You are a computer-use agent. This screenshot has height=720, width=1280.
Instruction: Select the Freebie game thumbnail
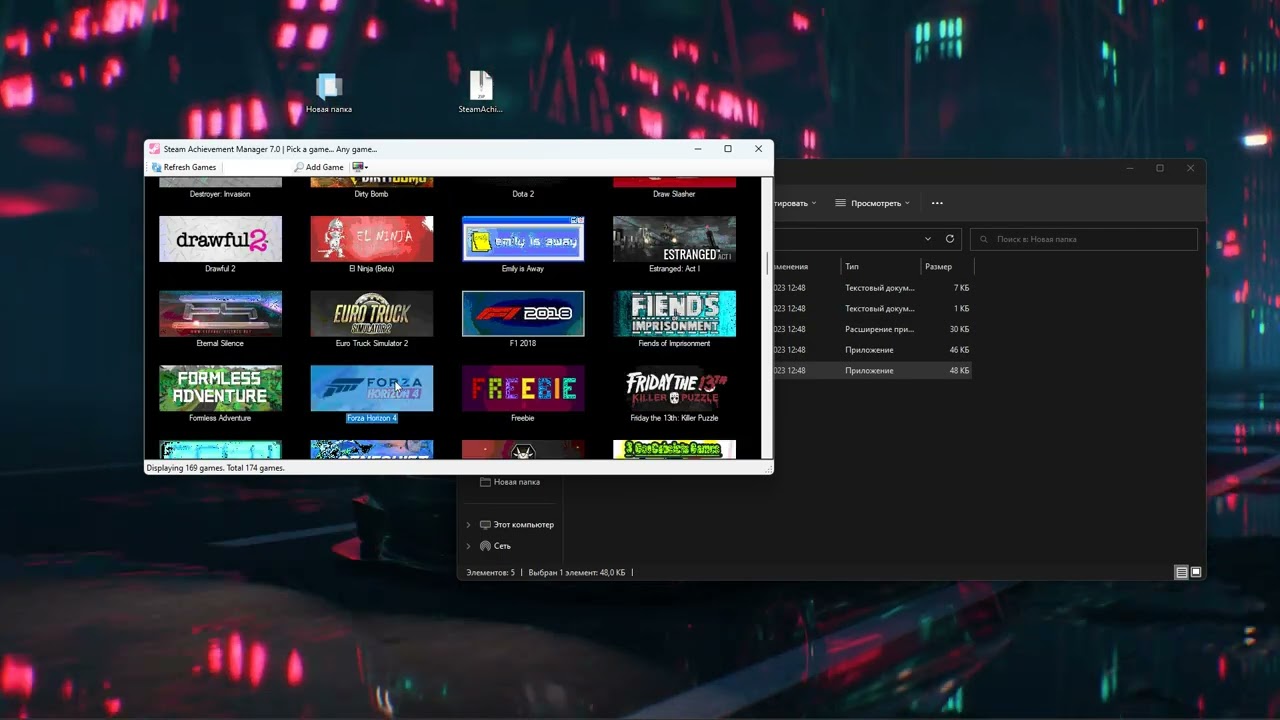[x=523, y=388]
